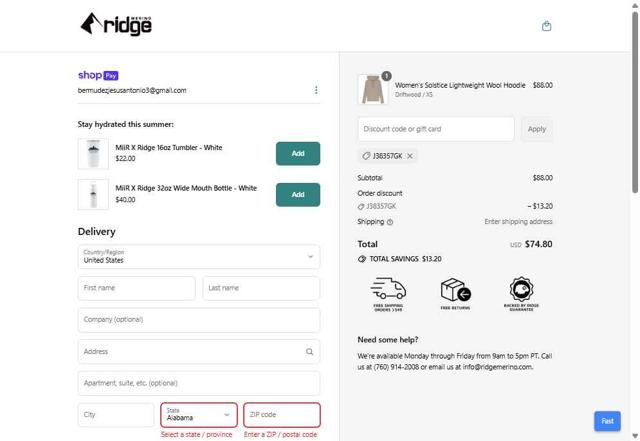The height and width of the screenshot is (441, 640).
Task: Add the MiiR 16oz Tumbler to order
Action: tap(298, 154)
